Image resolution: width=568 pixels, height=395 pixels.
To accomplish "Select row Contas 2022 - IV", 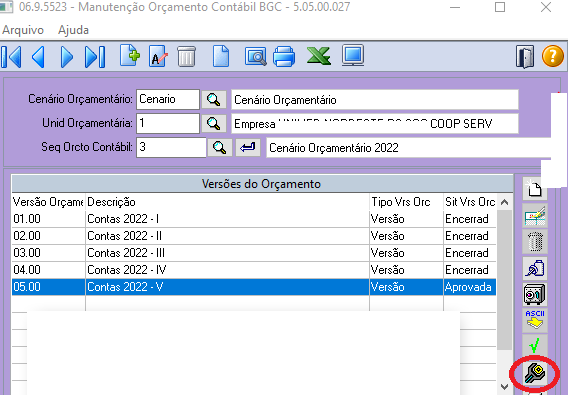I will tap(254, 270).
